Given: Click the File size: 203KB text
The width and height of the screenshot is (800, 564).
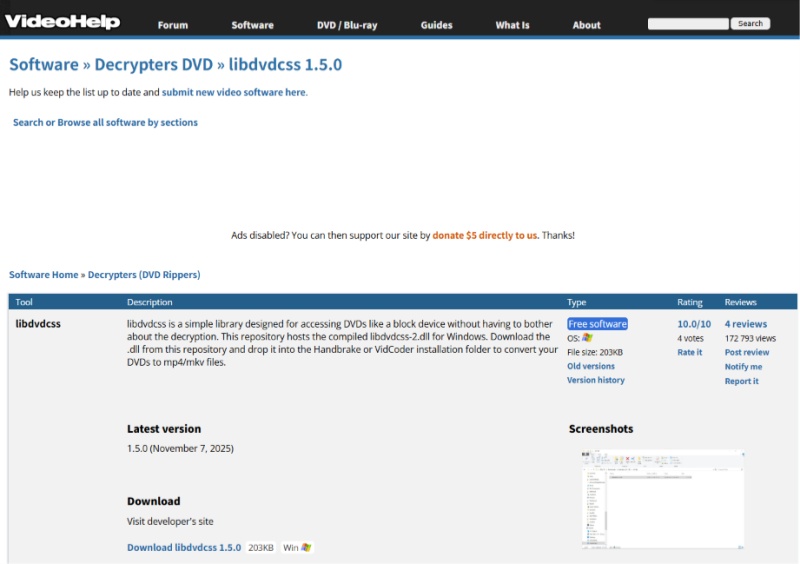Looking at the screenshot, I should click(595, 352).
